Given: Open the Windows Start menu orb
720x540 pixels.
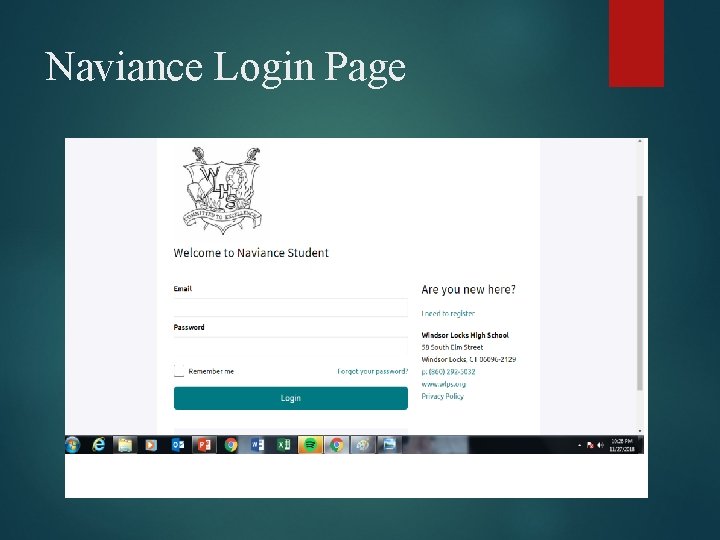Looking at the screenshot, I should (x=73, y=444).
